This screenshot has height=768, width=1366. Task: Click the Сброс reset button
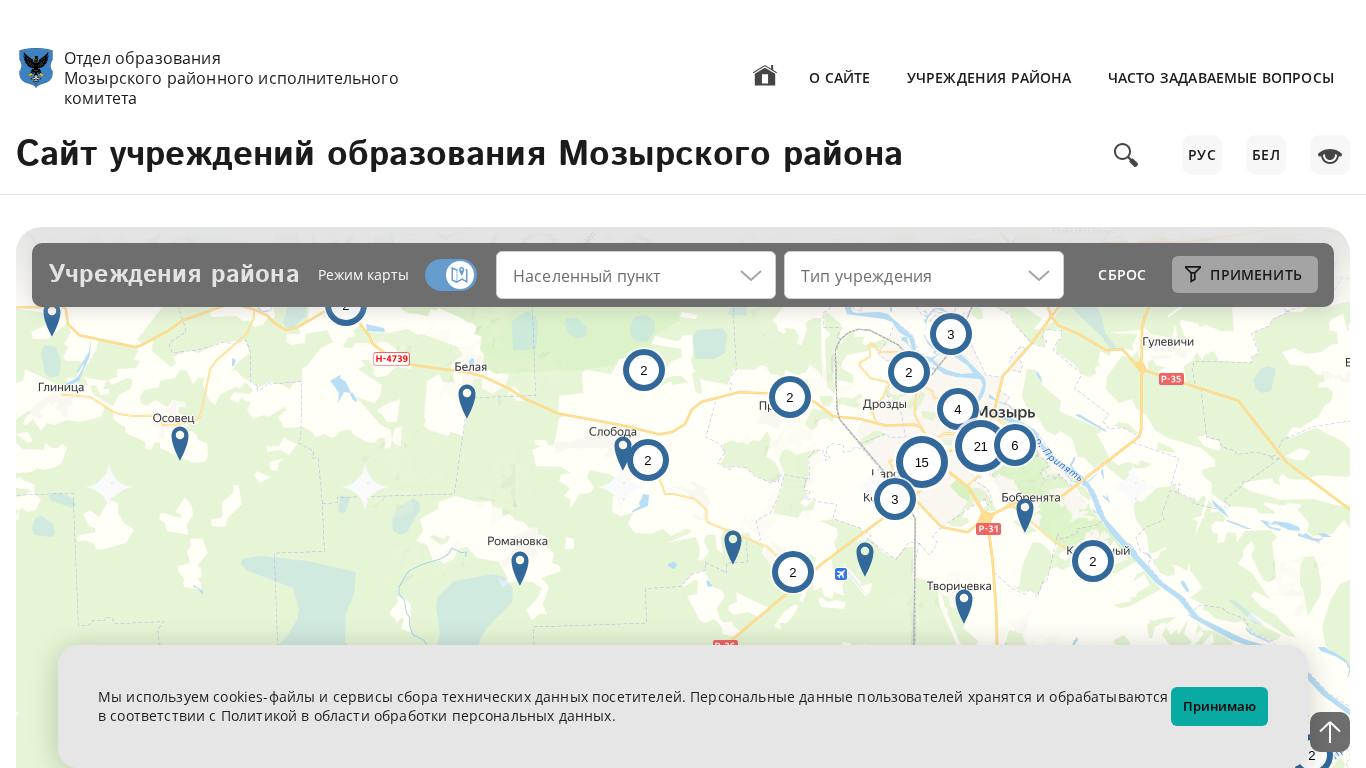[1121, 275]
